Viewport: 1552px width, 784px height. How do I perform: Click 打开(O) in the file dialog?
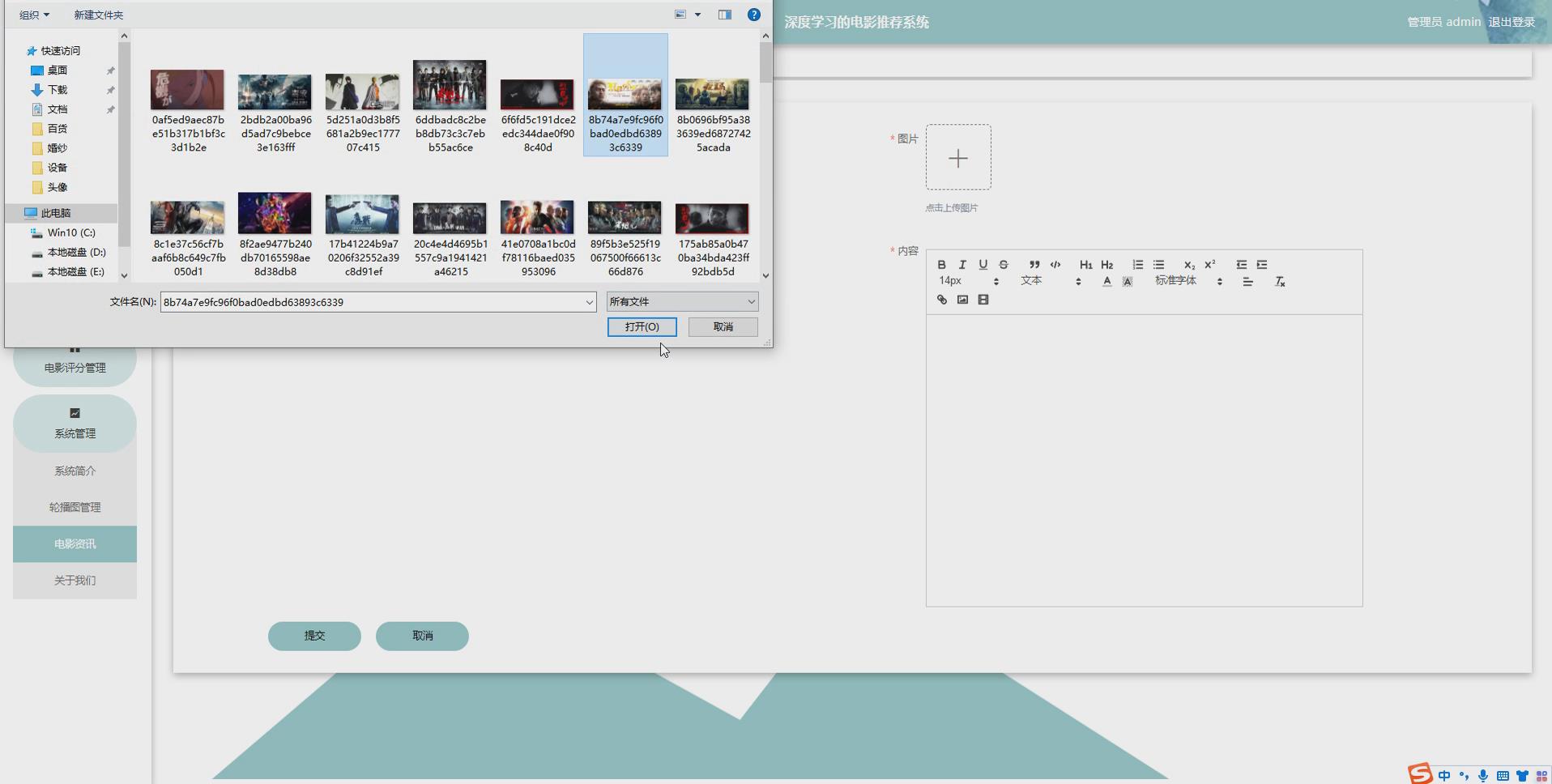[642, 326]
